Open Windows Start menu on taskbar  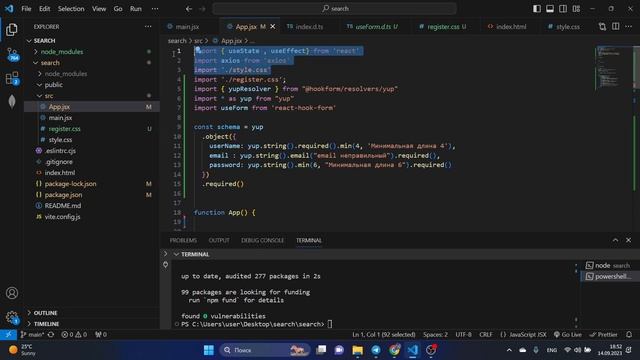tap(209, 350)
